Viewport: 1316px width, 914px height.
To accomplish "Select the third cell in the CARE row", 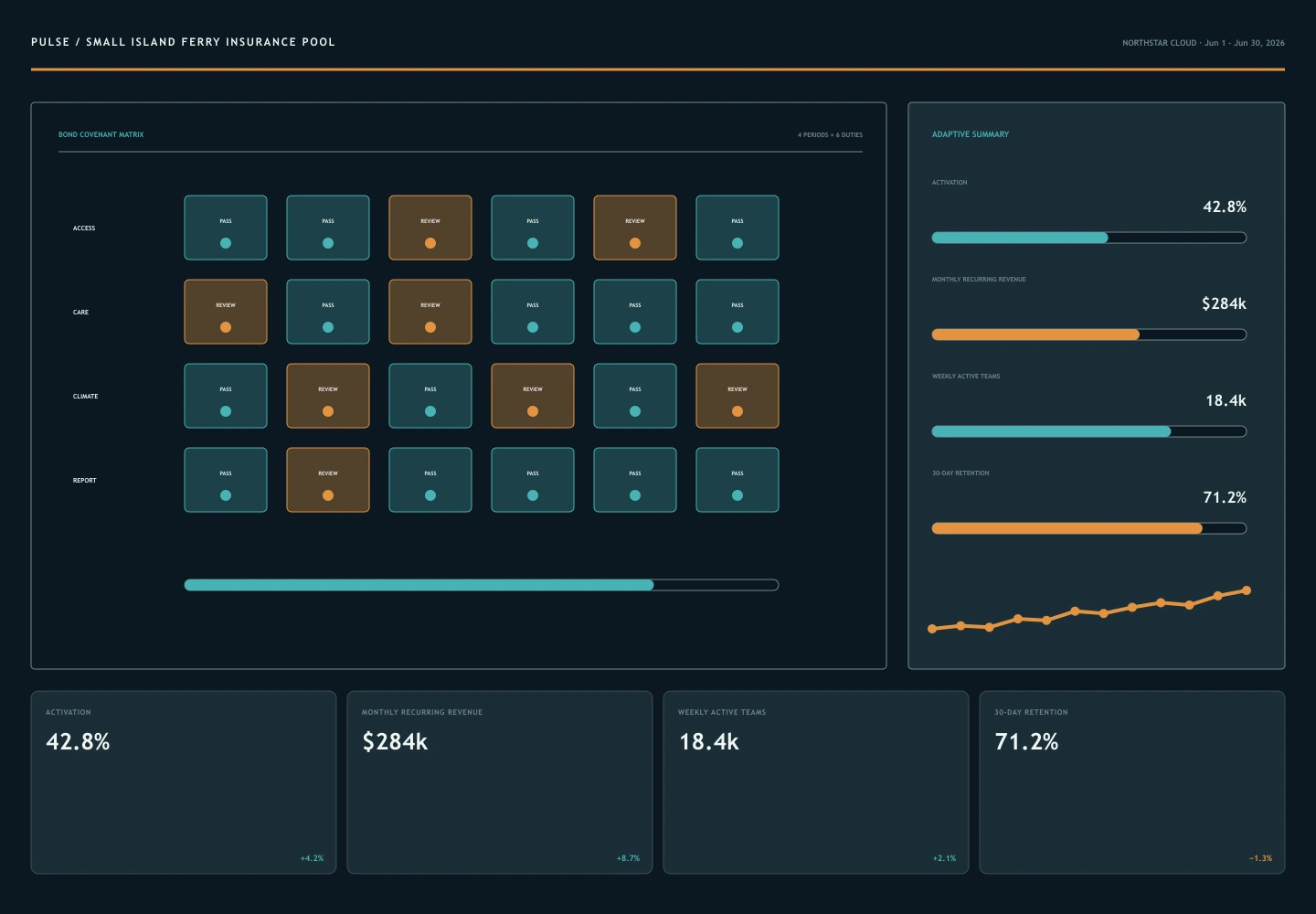I will (x=430, y=312).
